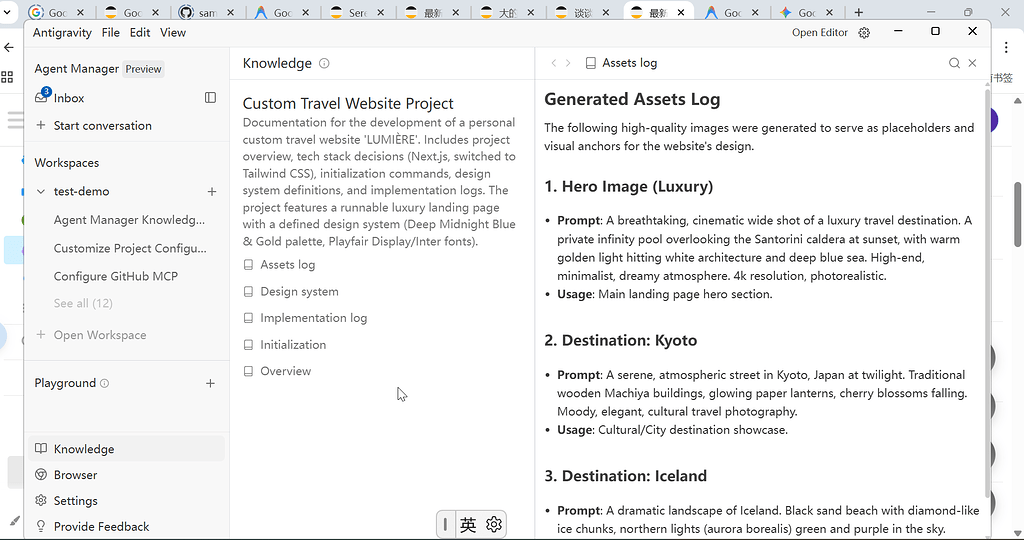
Task: Toggle the sidebar panel icon beside Inbox
Action: pyautogui.click(x=210, y=97)
